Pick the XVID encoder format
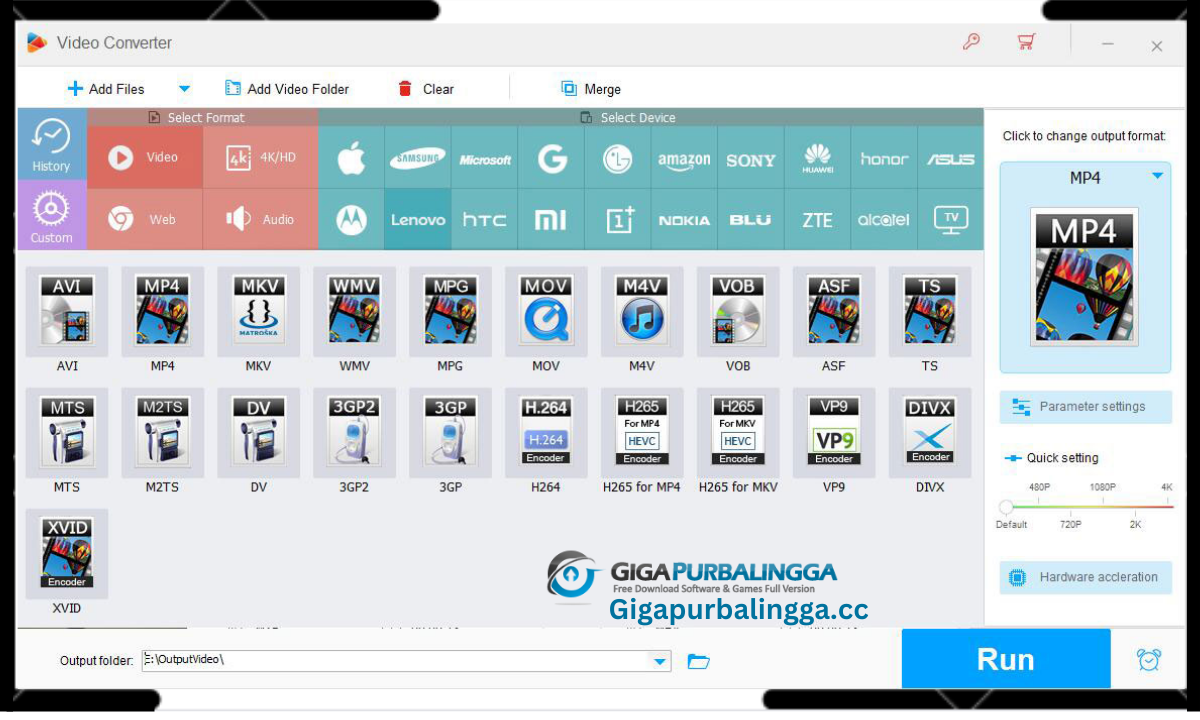Screen dimensions: 1200x720 tap(67, 554)
